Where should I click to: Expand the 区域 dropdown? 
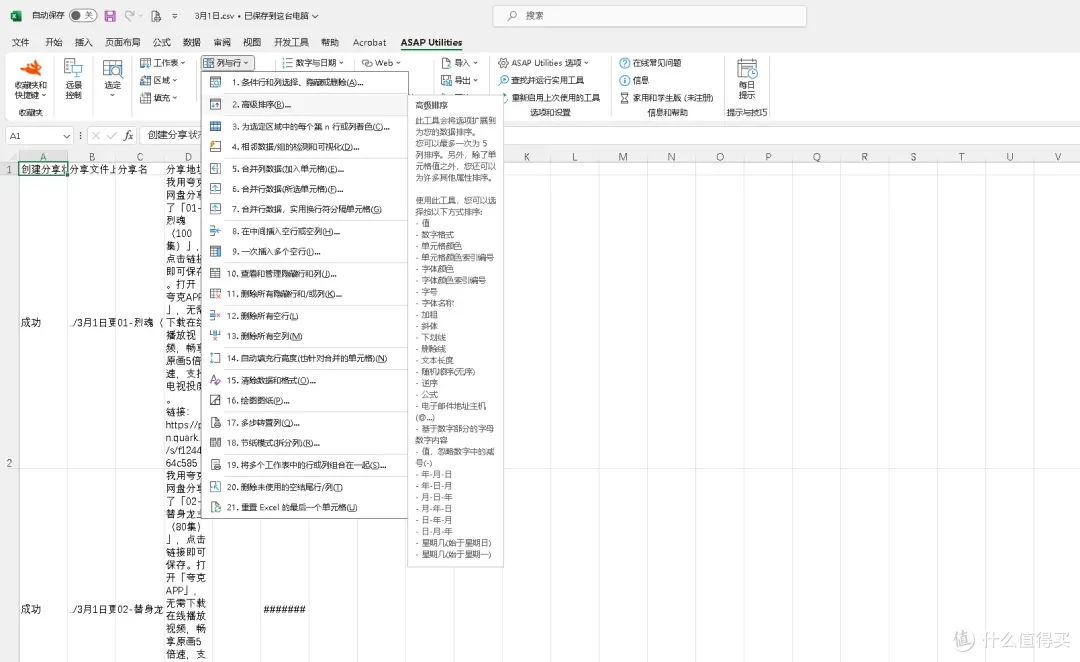(x=158, y=80)
